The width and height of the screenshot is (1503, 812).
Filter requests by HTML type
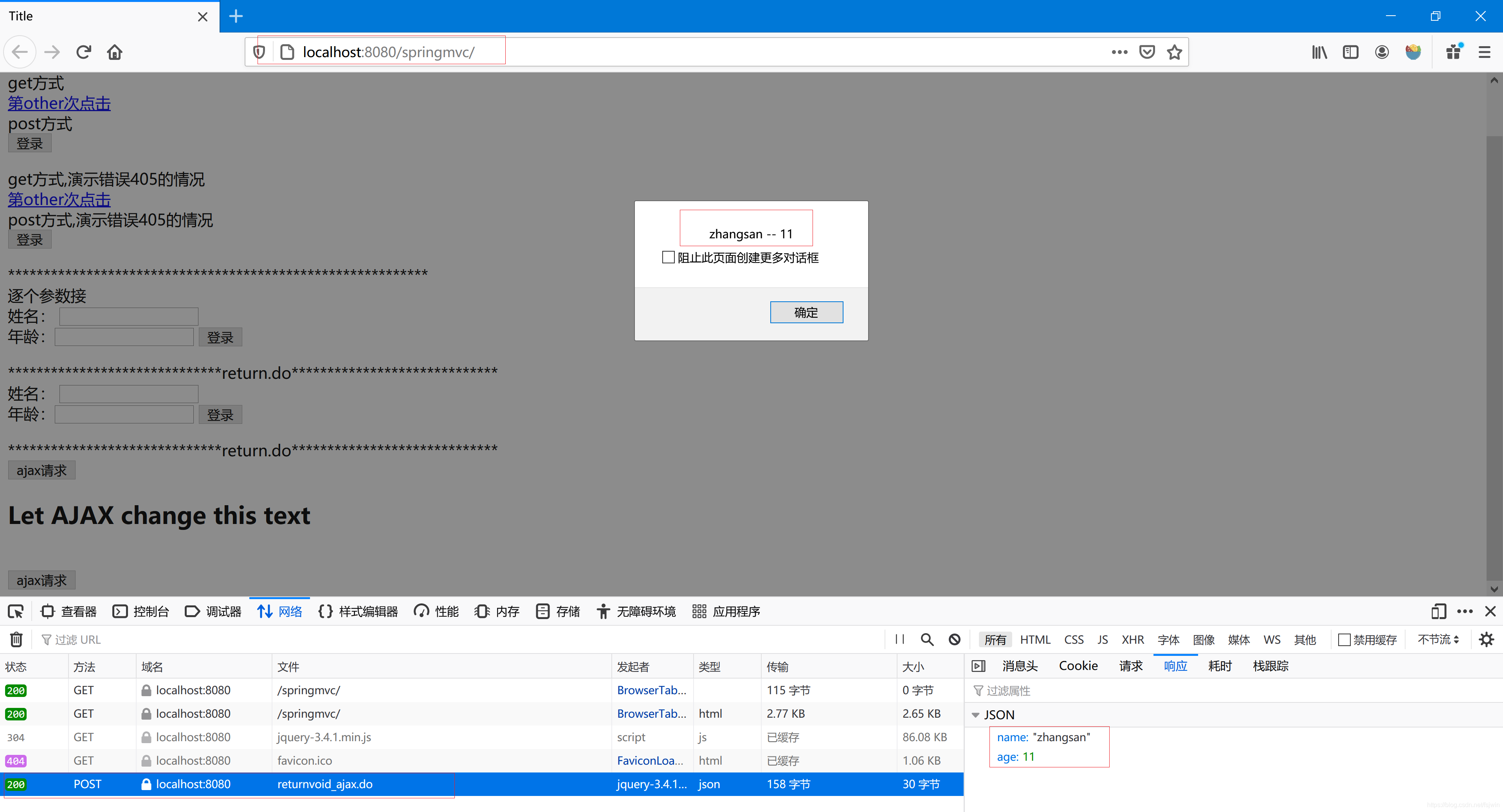coord(1035,640)
